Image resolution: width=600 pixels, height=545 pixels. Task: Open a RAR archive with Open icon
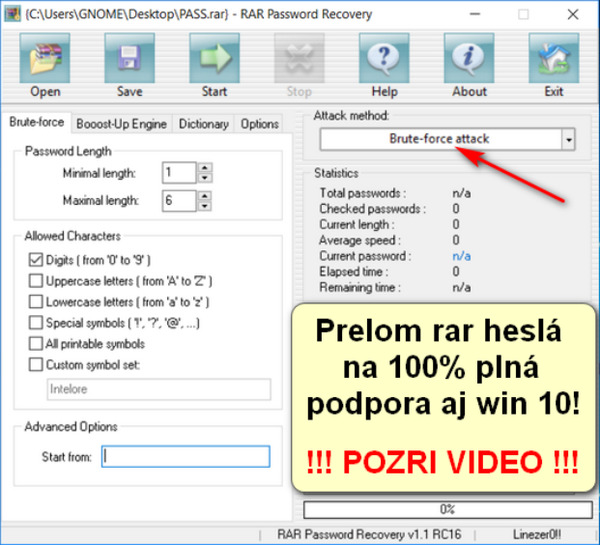click(45, 58)
